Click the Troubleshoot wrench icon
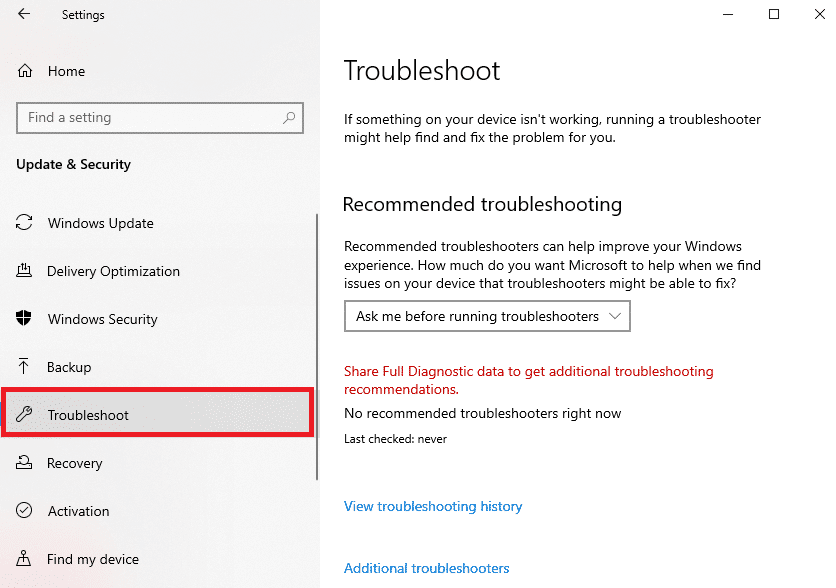 25,415
